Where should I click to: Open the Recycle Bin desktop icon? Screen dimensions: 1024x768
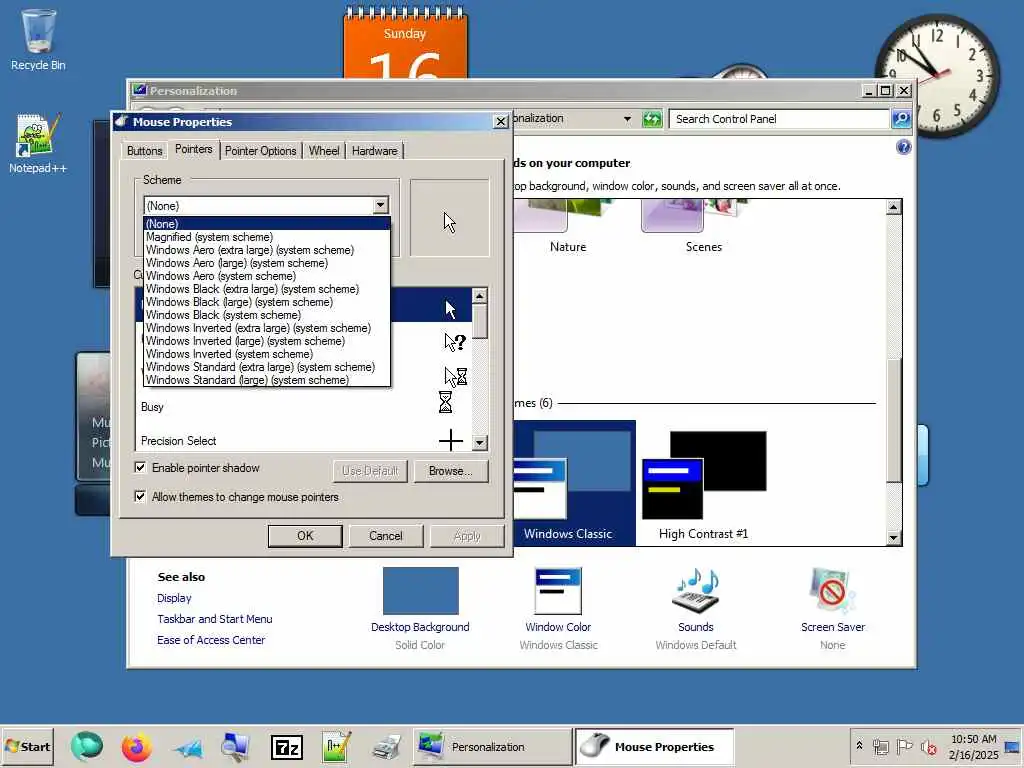click(38, 39)
